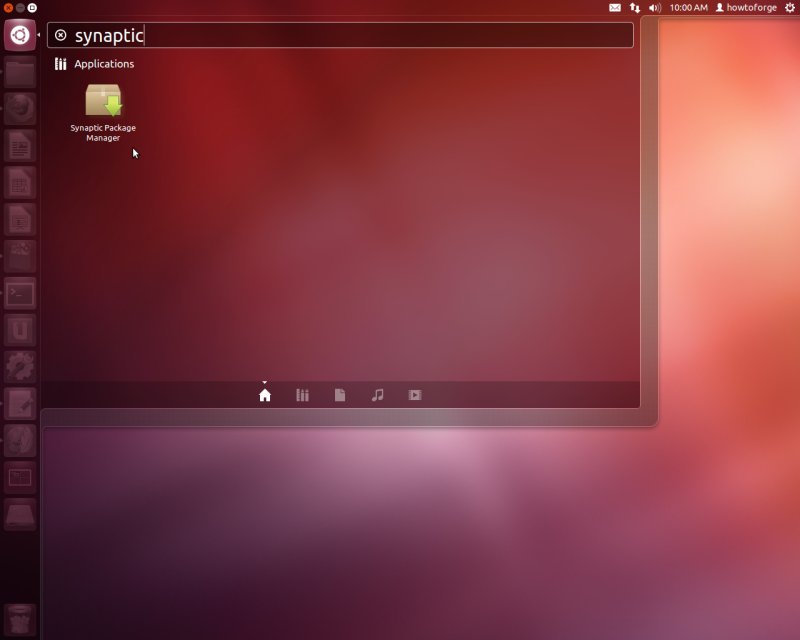Switch to the Applications lens
This screenshot has width=800, height=640.
tap(303, 395)
